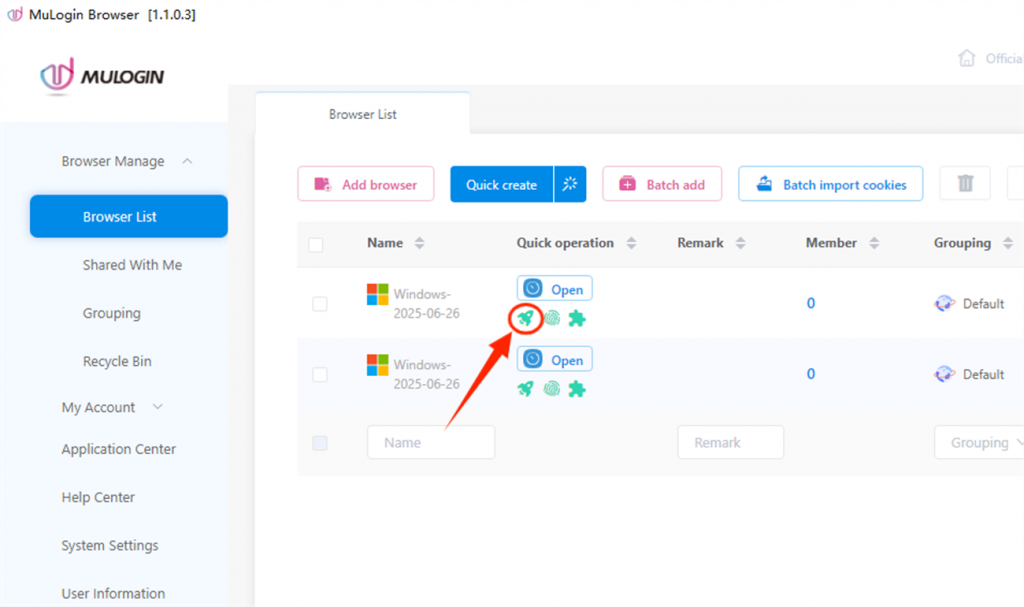
Task: Click the MULOGIN logo in the sidebar
Action: point(102,76)
